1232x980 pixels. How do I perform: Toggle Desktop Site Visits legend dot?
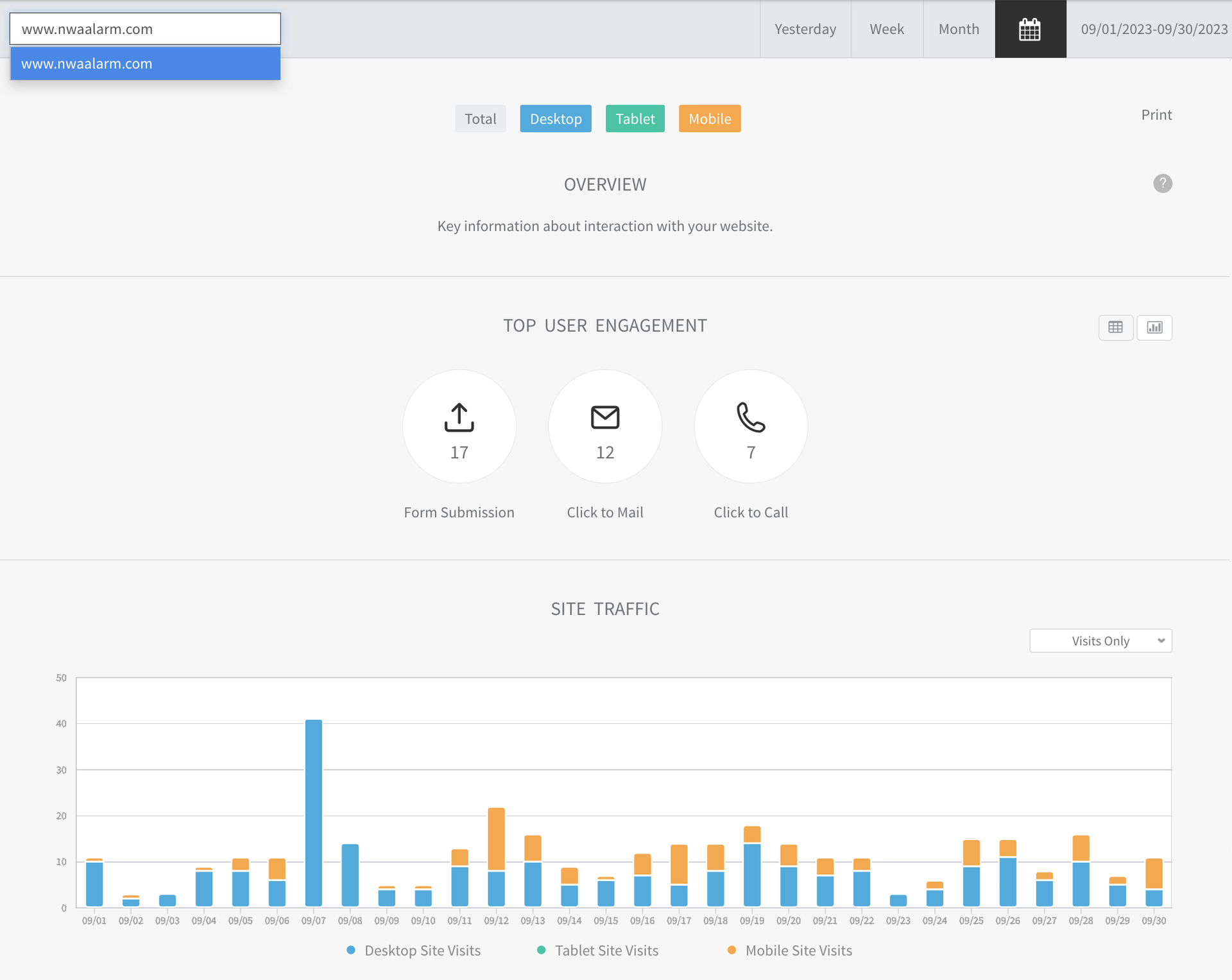(351, 950)
